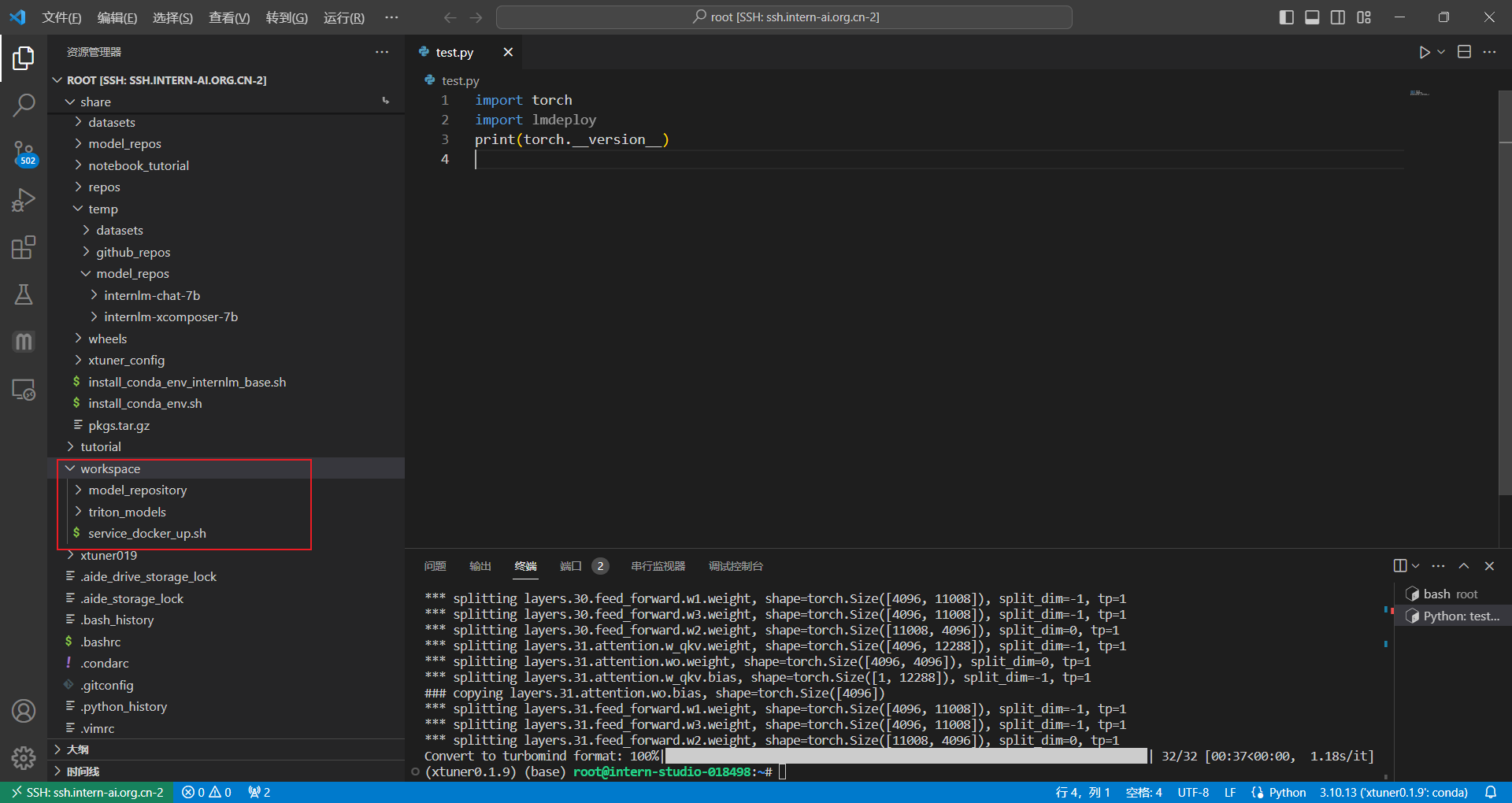Switch to the 问题 panel tab
The image size is (1512, 803).
coord(435,566)
